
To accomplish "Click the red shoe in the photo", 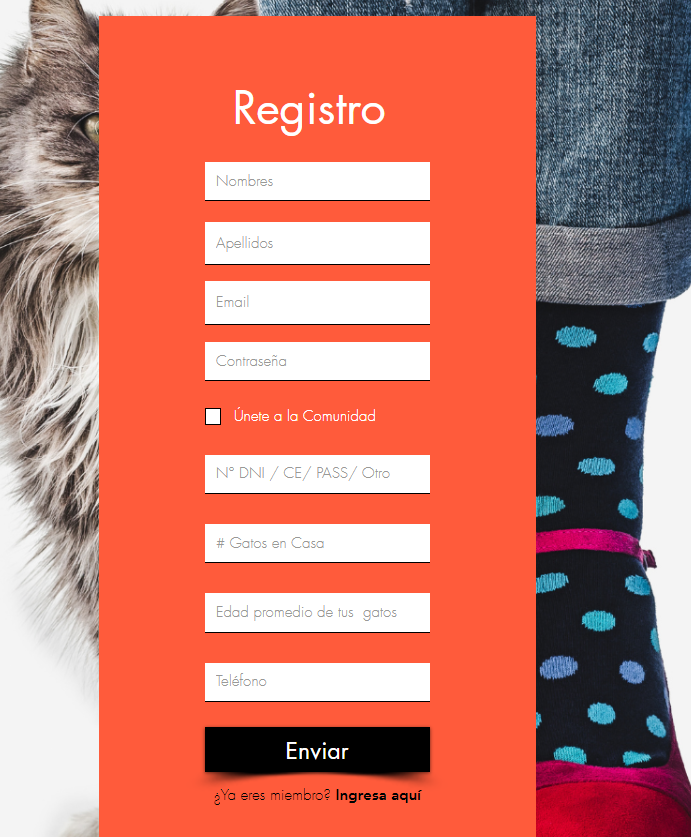I will pos(614,801).
